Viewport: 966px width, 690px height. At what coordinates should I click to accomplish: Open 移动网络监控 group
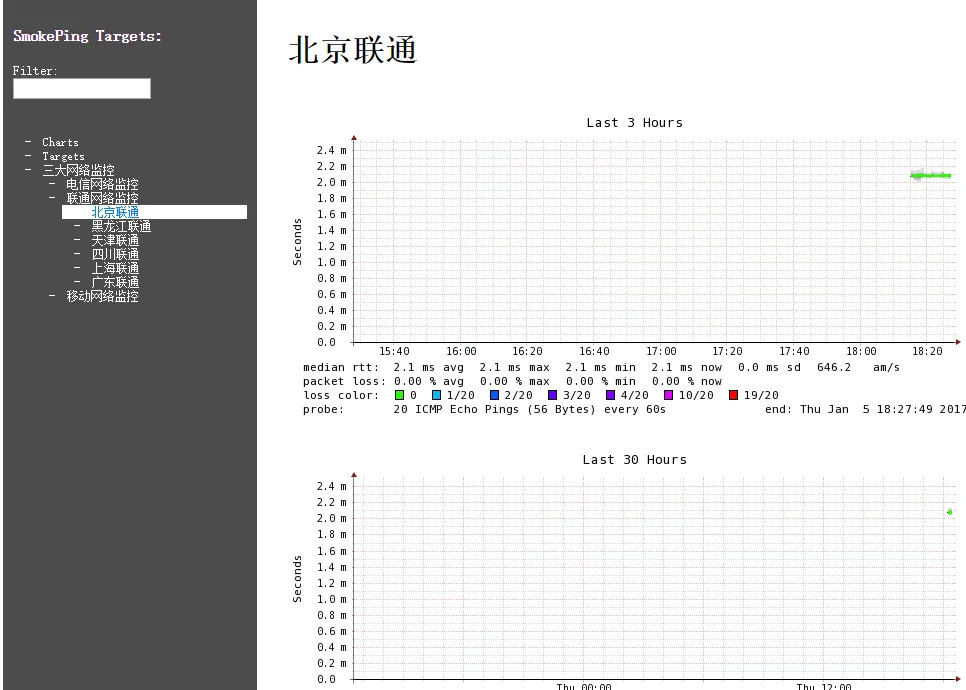[102, 296]
